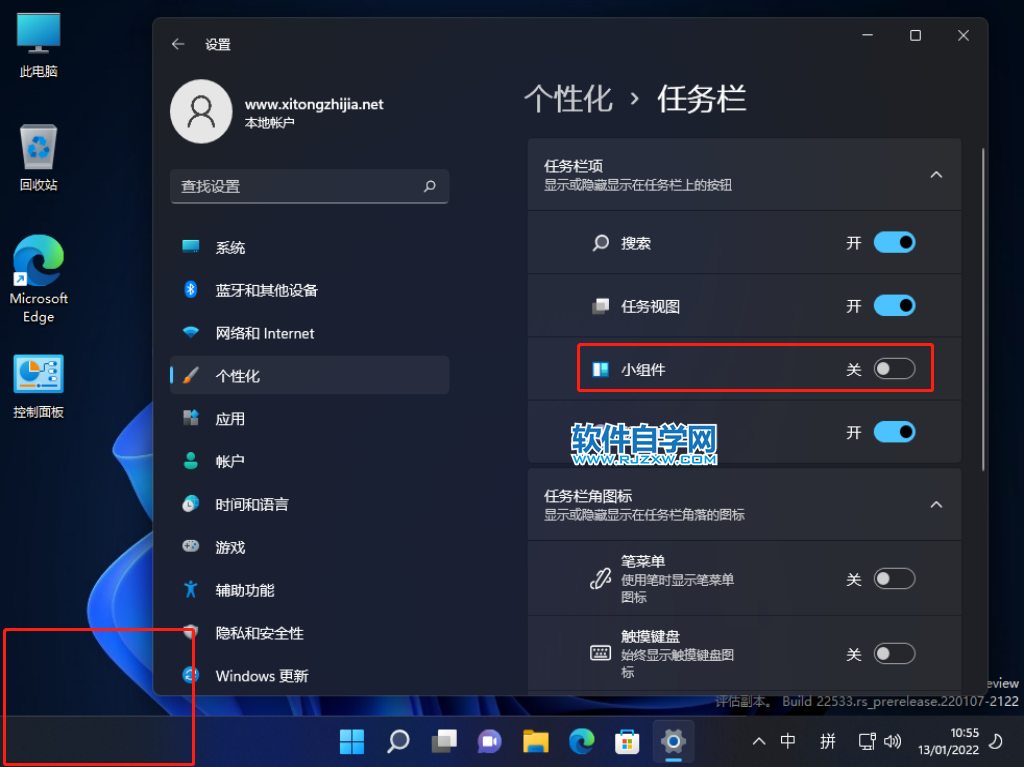Click the 个性化 breadcrumb link
Screen dimensions: 1024x767
tap(568, 99)
